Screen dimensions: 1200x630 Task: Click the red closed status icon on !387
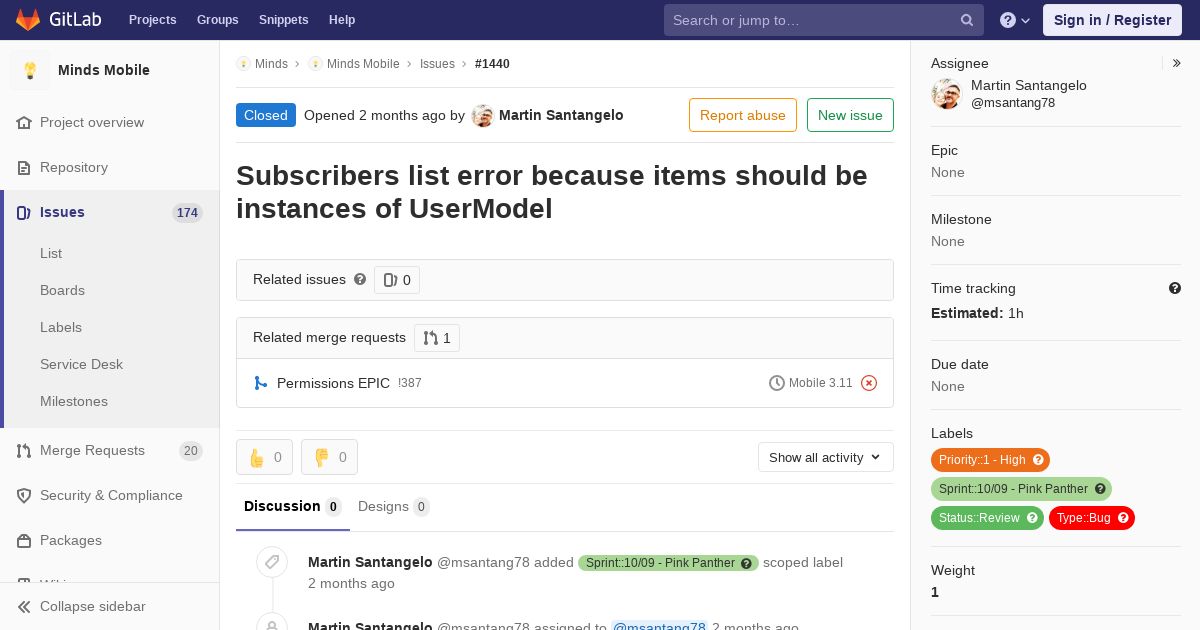(869, 383)
